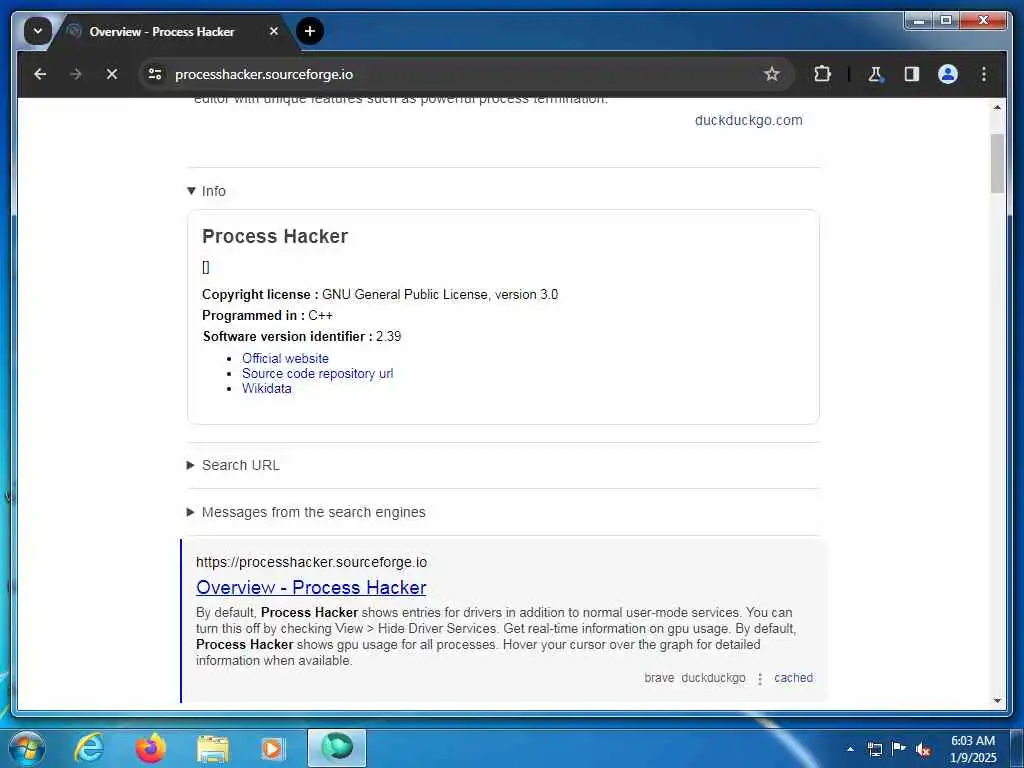Open the cached version link

tap(793, 679)
